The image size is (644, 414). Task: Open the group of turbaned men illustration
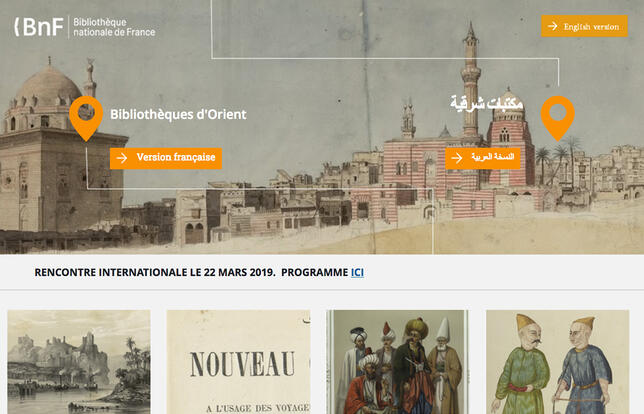point(398,362)
